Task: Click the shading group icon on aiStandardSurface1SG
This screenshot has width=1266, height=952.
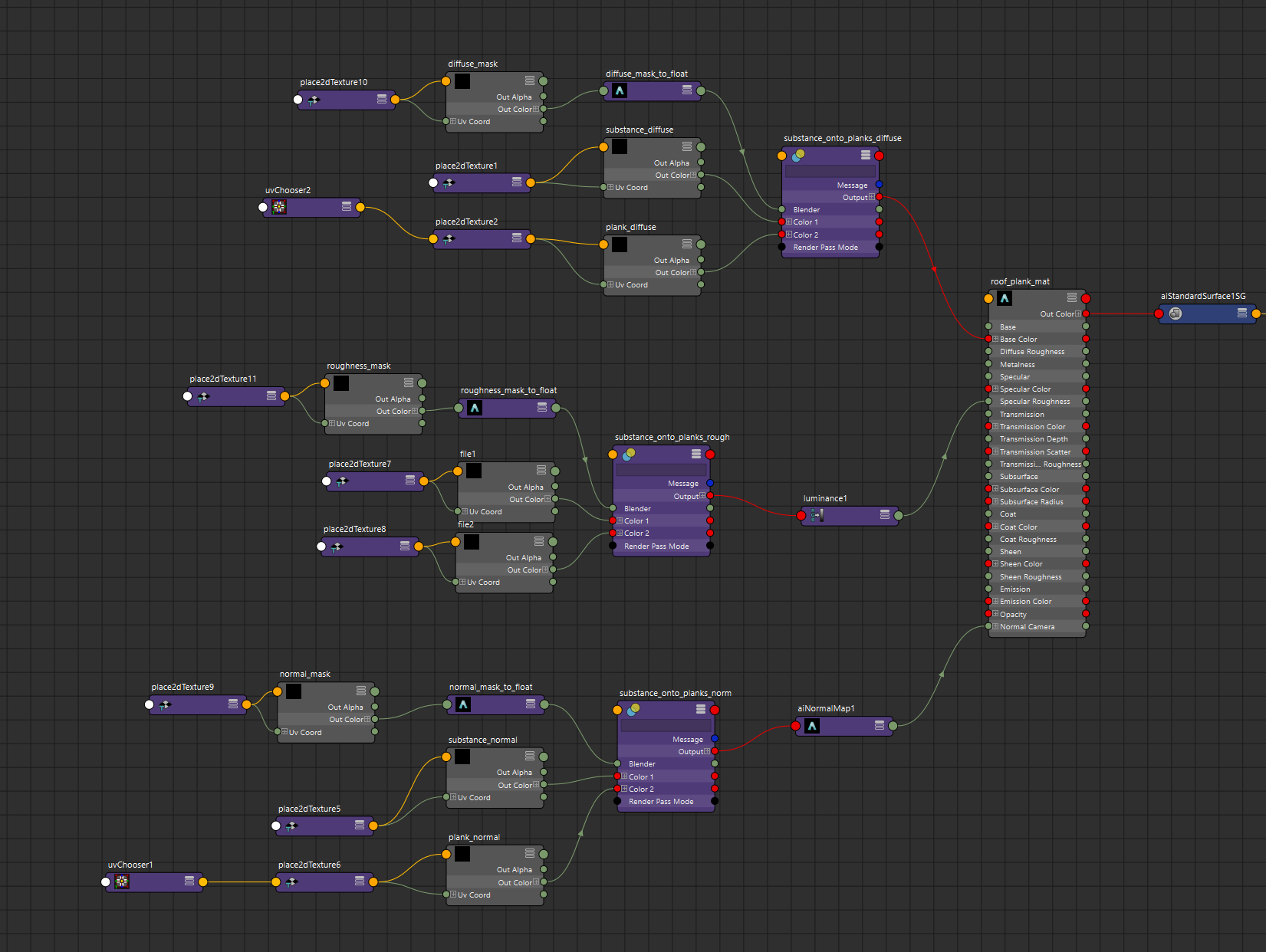Action: [1176, 314]
